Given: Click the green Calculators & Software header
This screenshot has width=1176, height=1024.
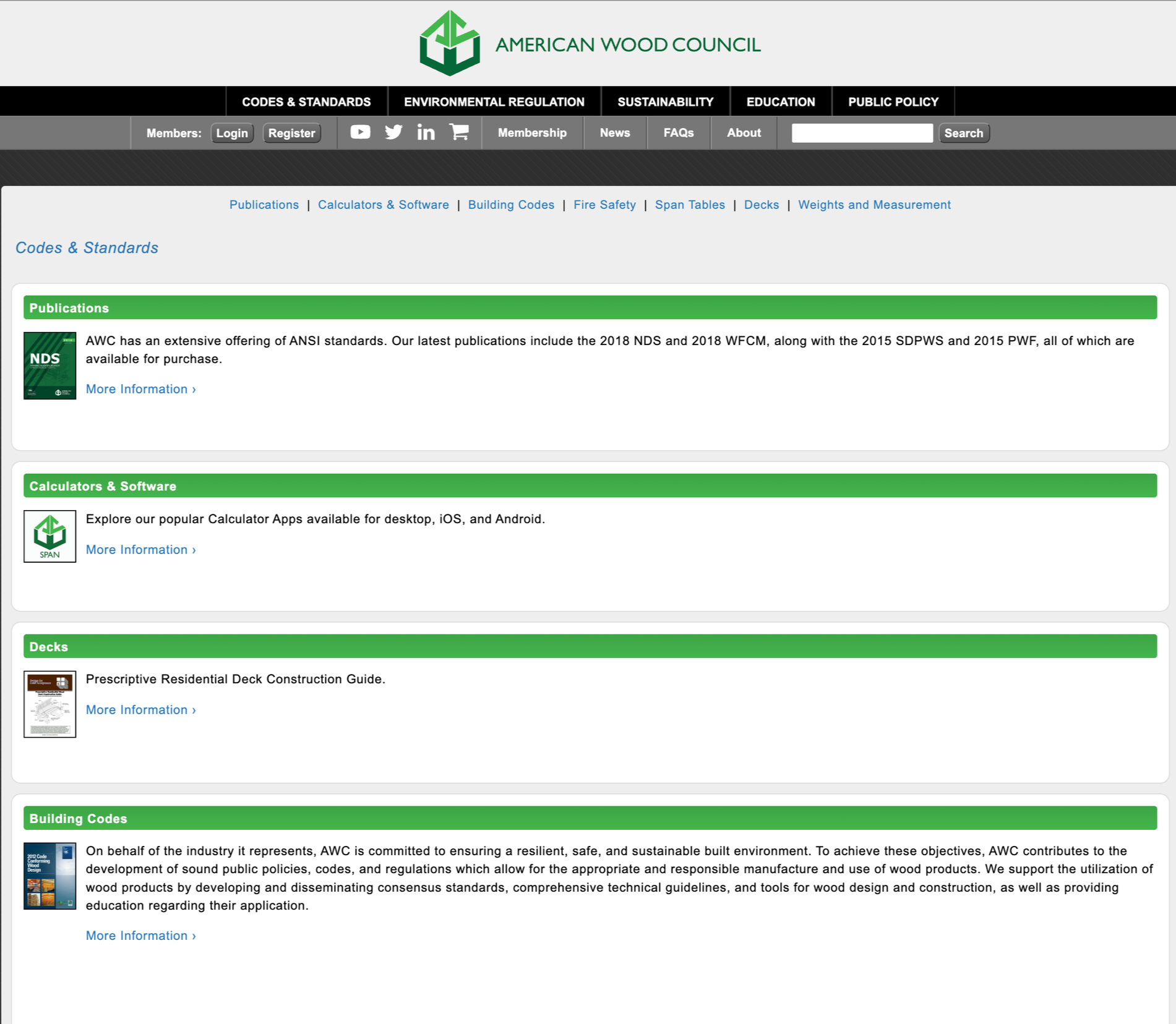Looking at the screenshot, I should (590, 485).
